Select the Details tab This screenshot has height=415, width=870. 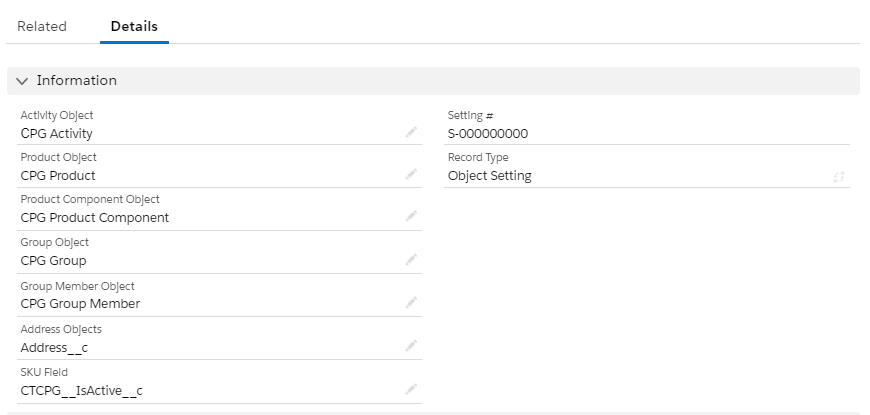(x=134, y=26)
